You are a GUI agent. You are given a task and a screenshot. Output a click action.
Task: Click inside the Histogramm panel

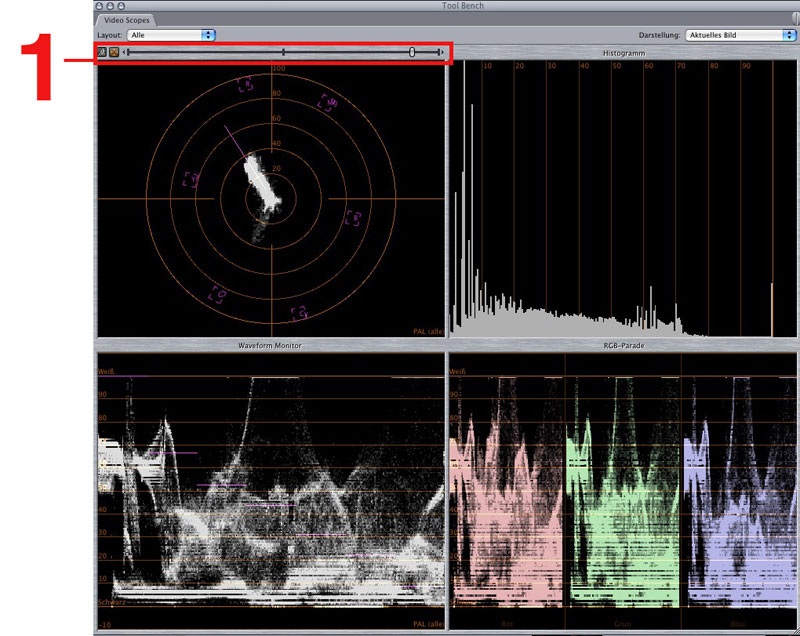[x=622, y=200]
